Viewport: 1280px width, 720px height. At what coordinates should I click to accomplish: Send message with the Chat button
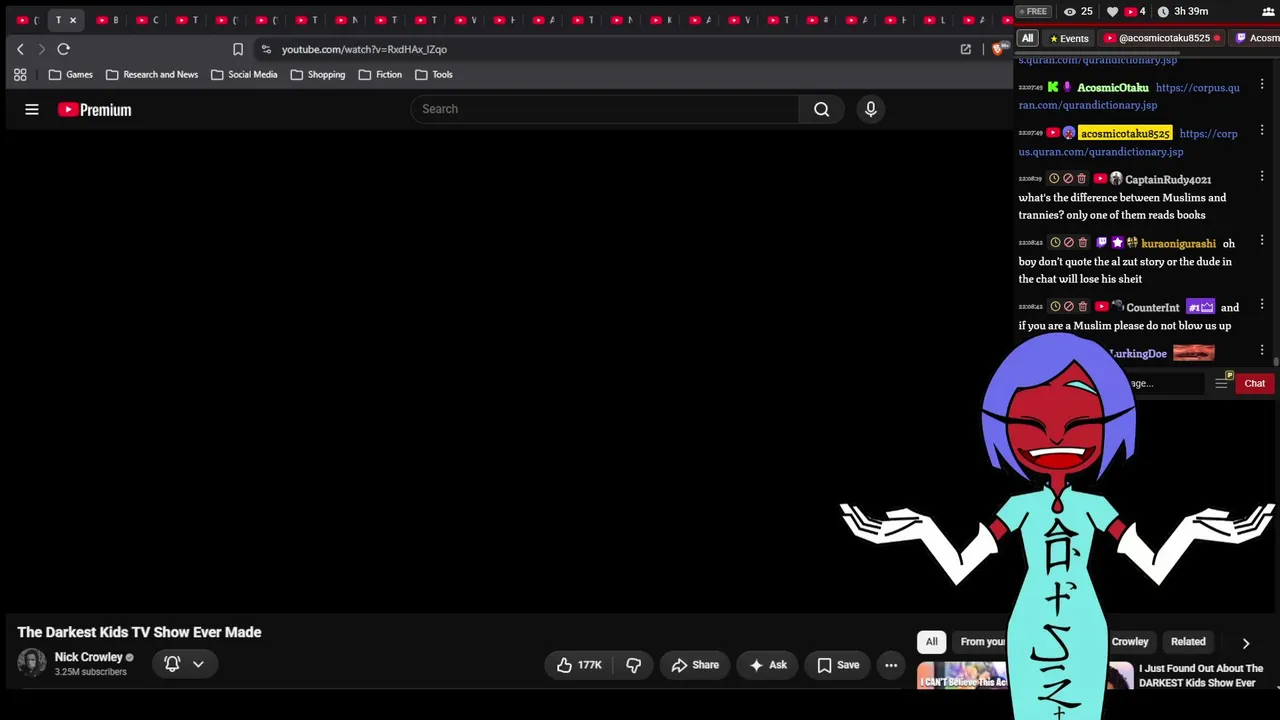tap(1254, 384)
